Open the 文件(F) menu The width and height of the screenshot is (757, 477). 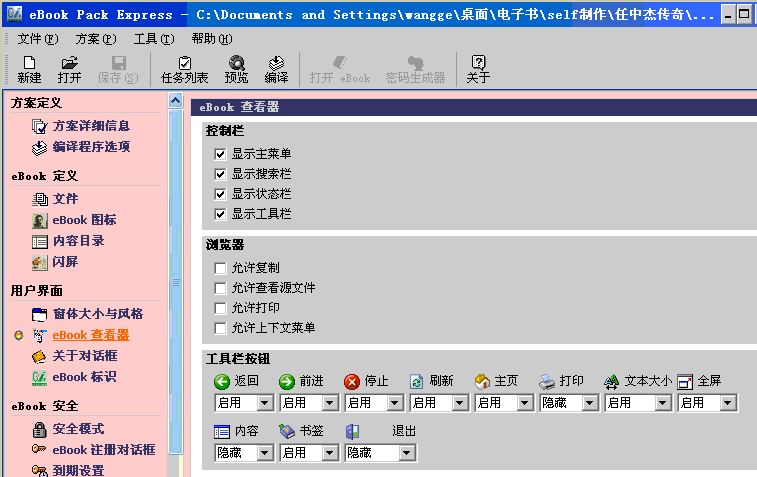point(38,39)
